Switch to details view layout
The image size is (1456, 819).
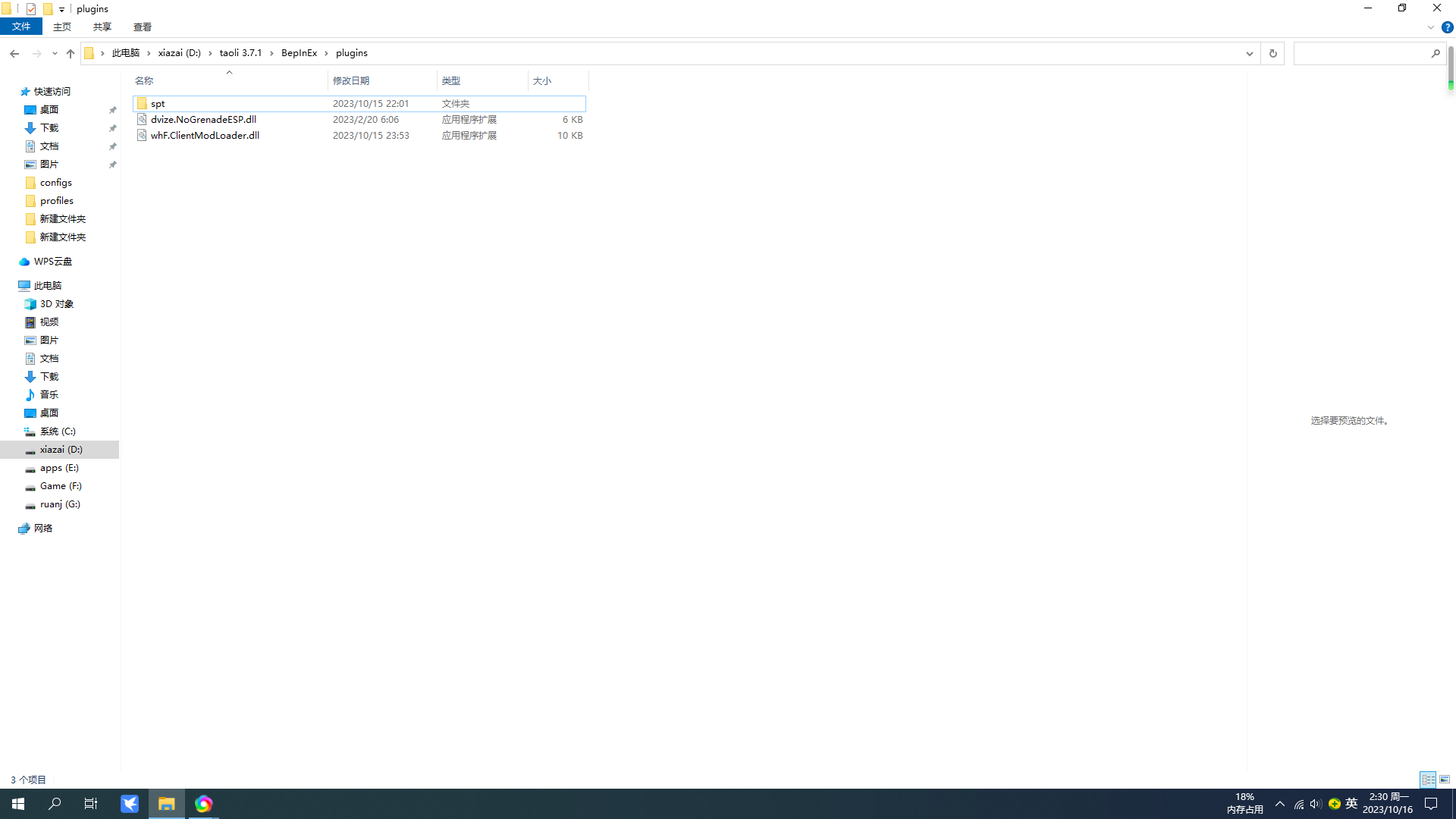click(x=1428, y=780)
